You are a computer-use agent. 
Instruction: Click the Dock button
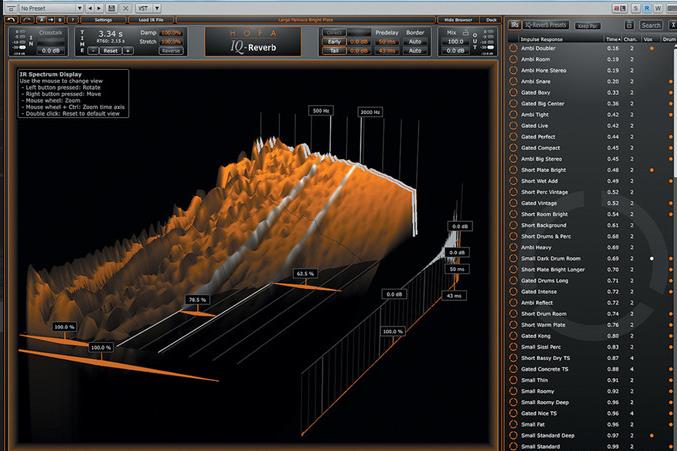coord(491,20)
